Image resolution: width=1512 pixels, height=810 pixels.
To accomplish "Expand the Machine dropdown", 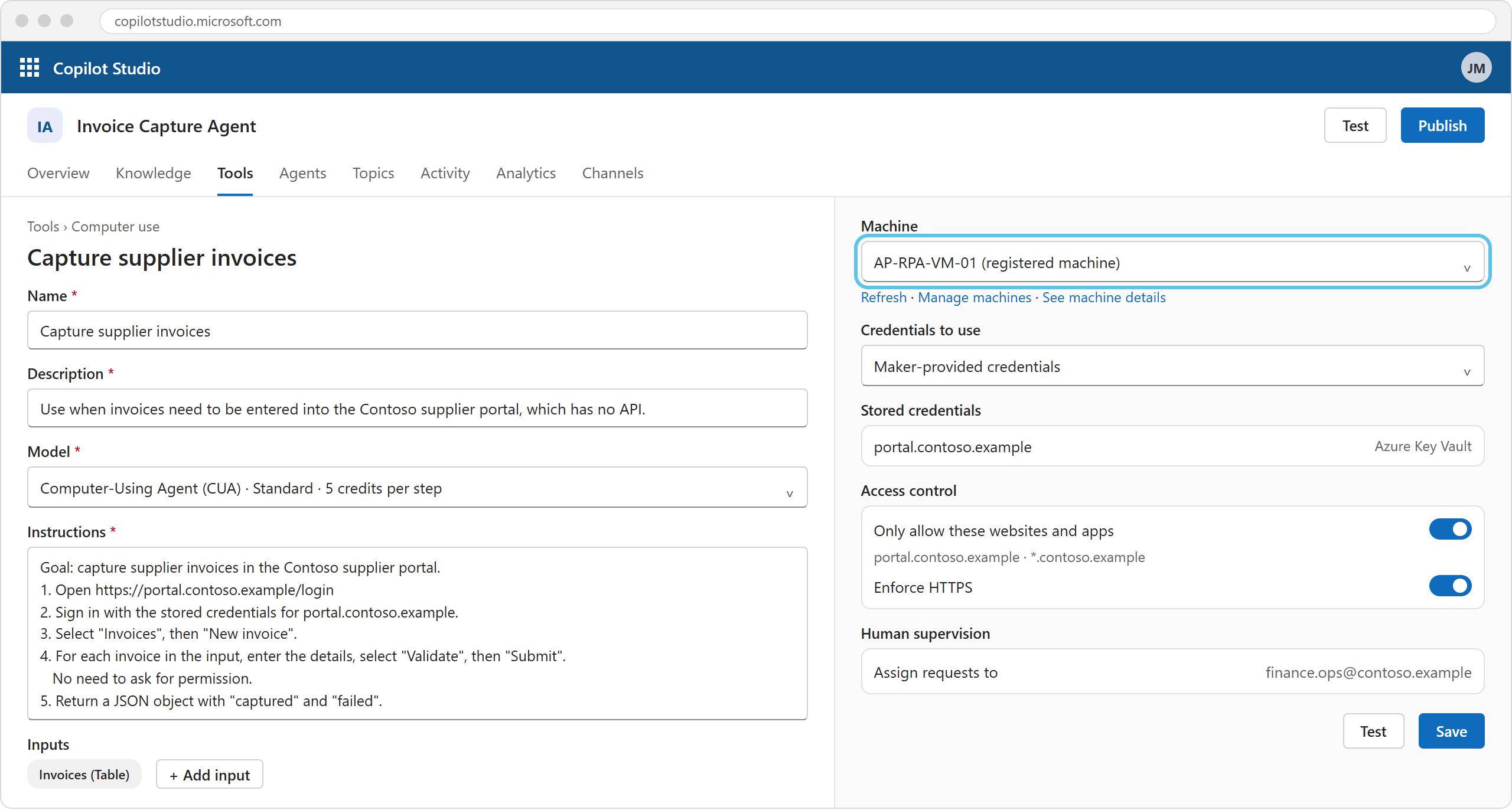I will [1172, 262].
